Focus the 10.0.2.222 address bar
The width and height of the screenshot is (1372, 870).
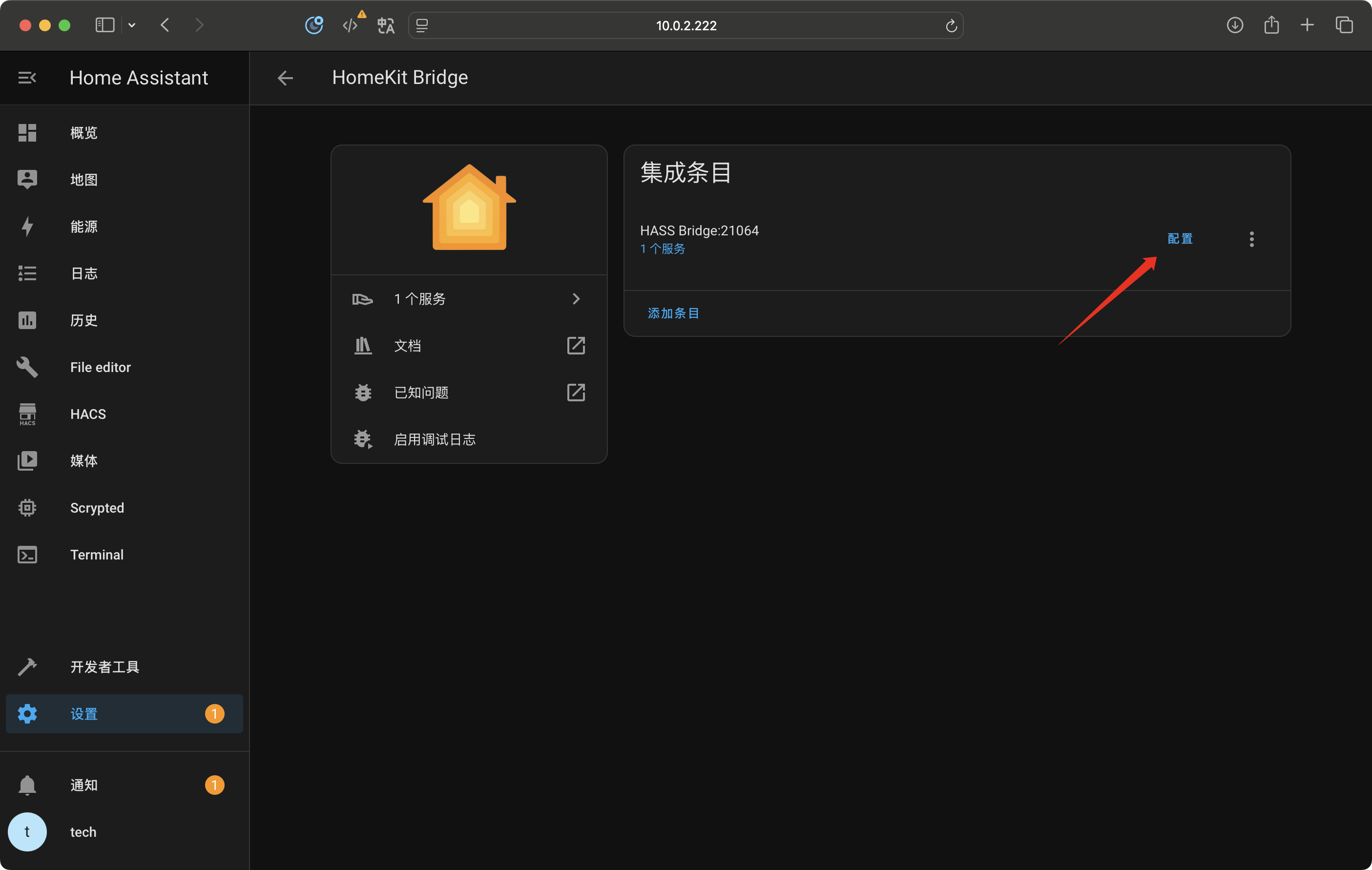pyautogui.click(x=686, y=26)
